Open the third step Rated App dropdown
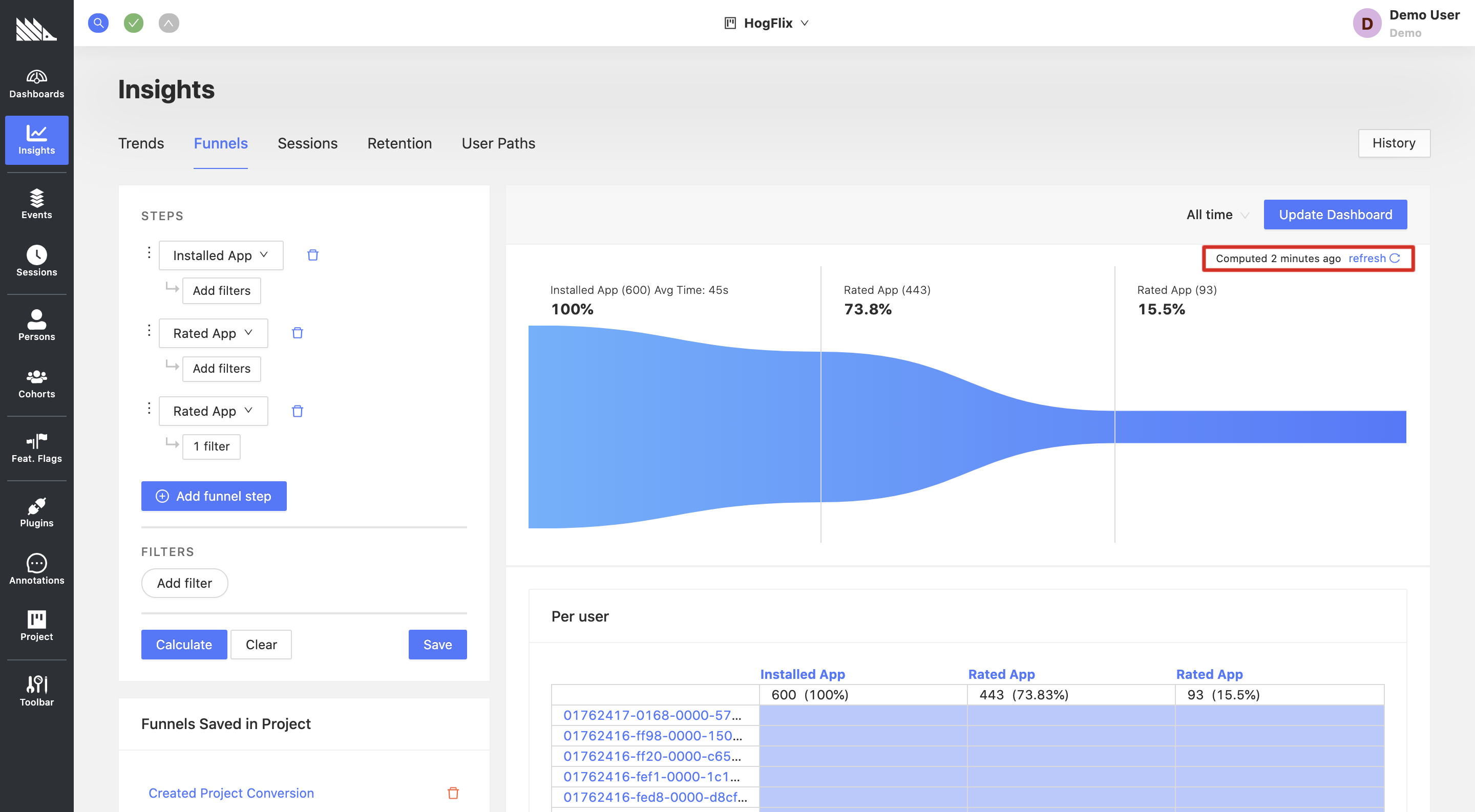The height and width of the screenshot is (812, 1475). [x=213, y=411]
